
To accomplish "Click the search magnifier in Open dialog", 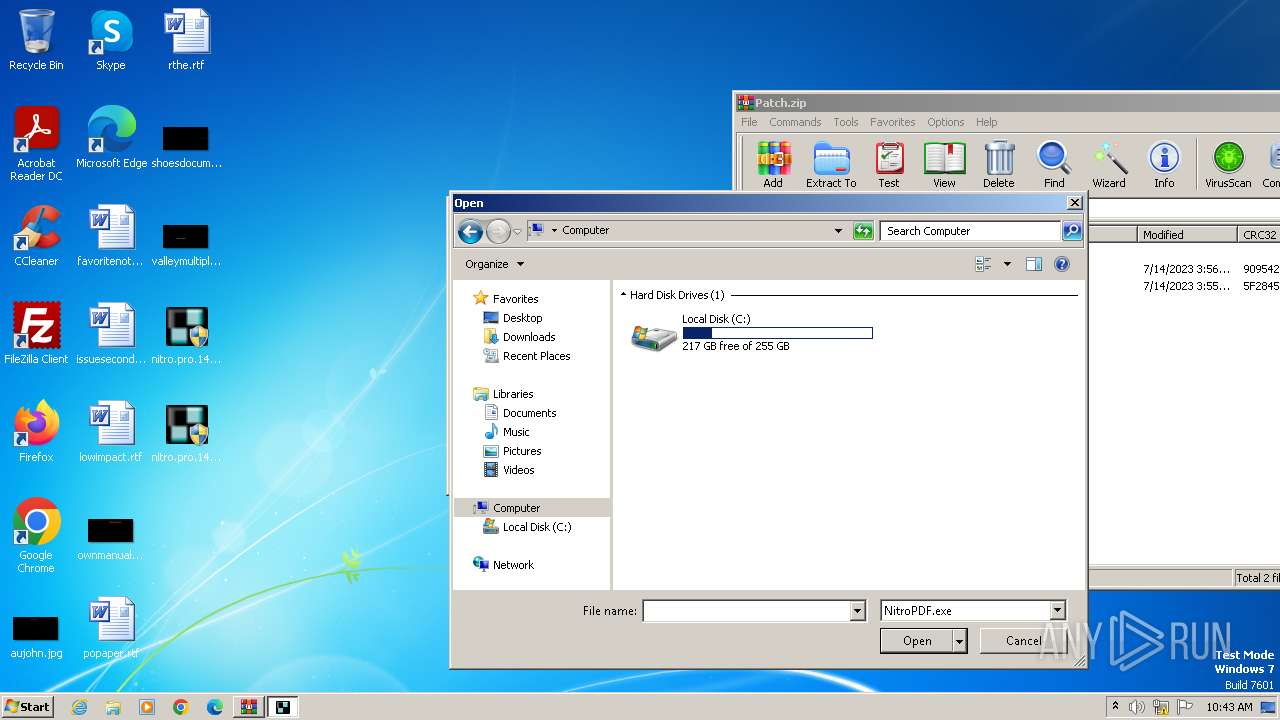I will [1071, 231].
